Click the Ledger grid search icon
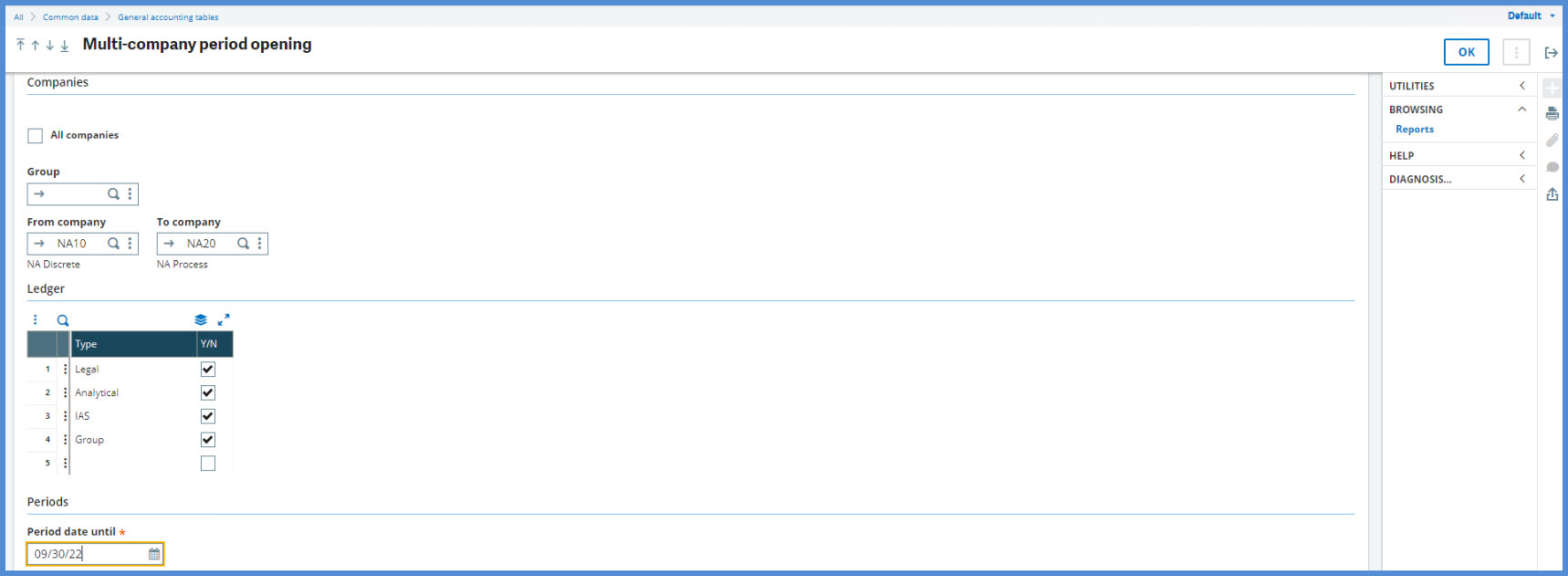This screenshot has width=1568, height=576. 63,320
